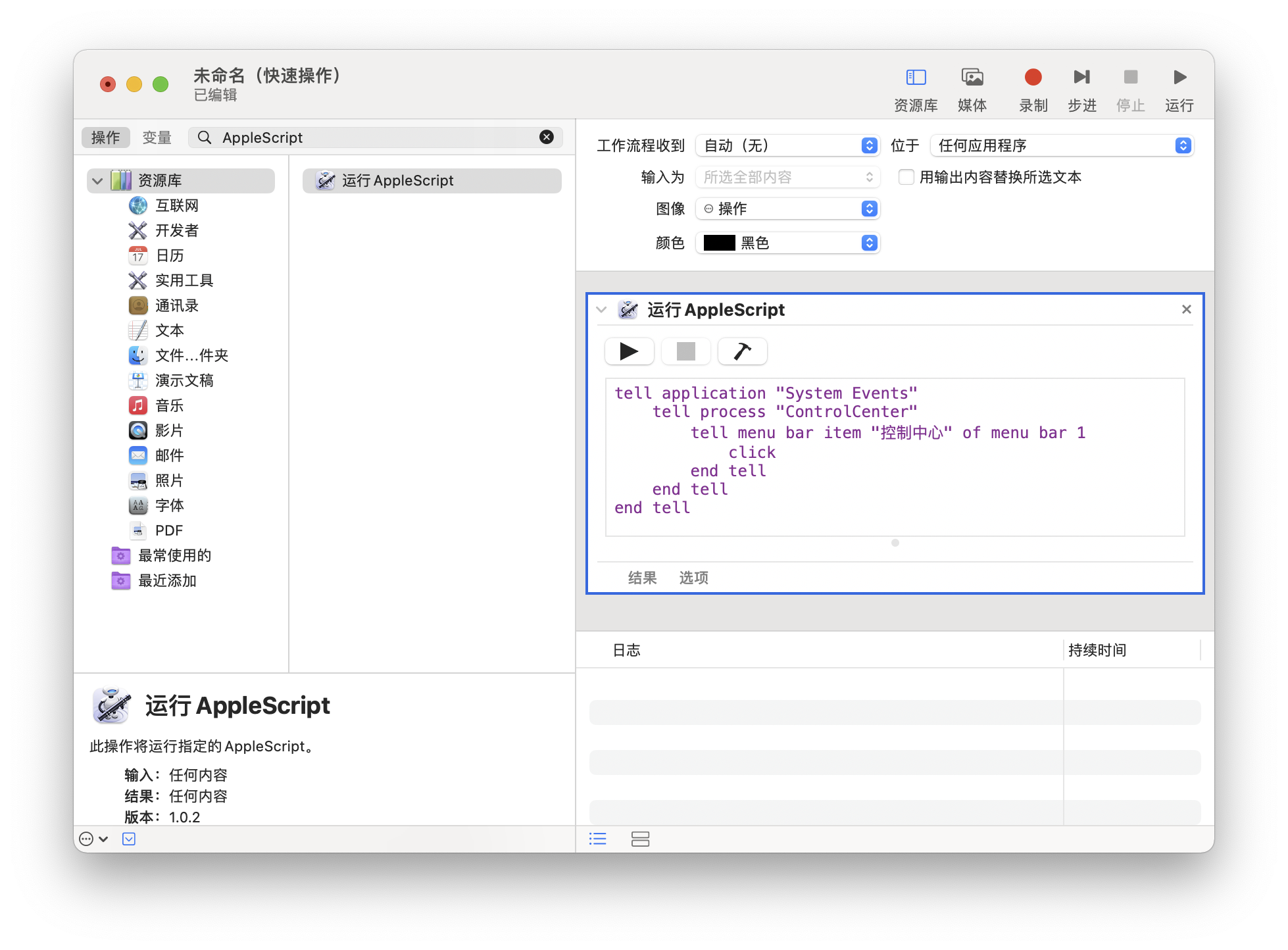Image resolution: width=1288 pixels, height=950 pixels.
Task: Compile script with the hammer icon
Action: tap(742, 351)
